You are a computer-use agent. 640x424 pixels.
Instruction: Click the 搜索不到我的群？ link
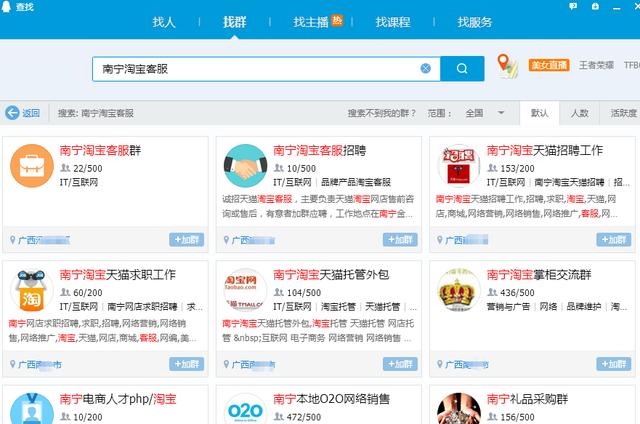(382, 113)
